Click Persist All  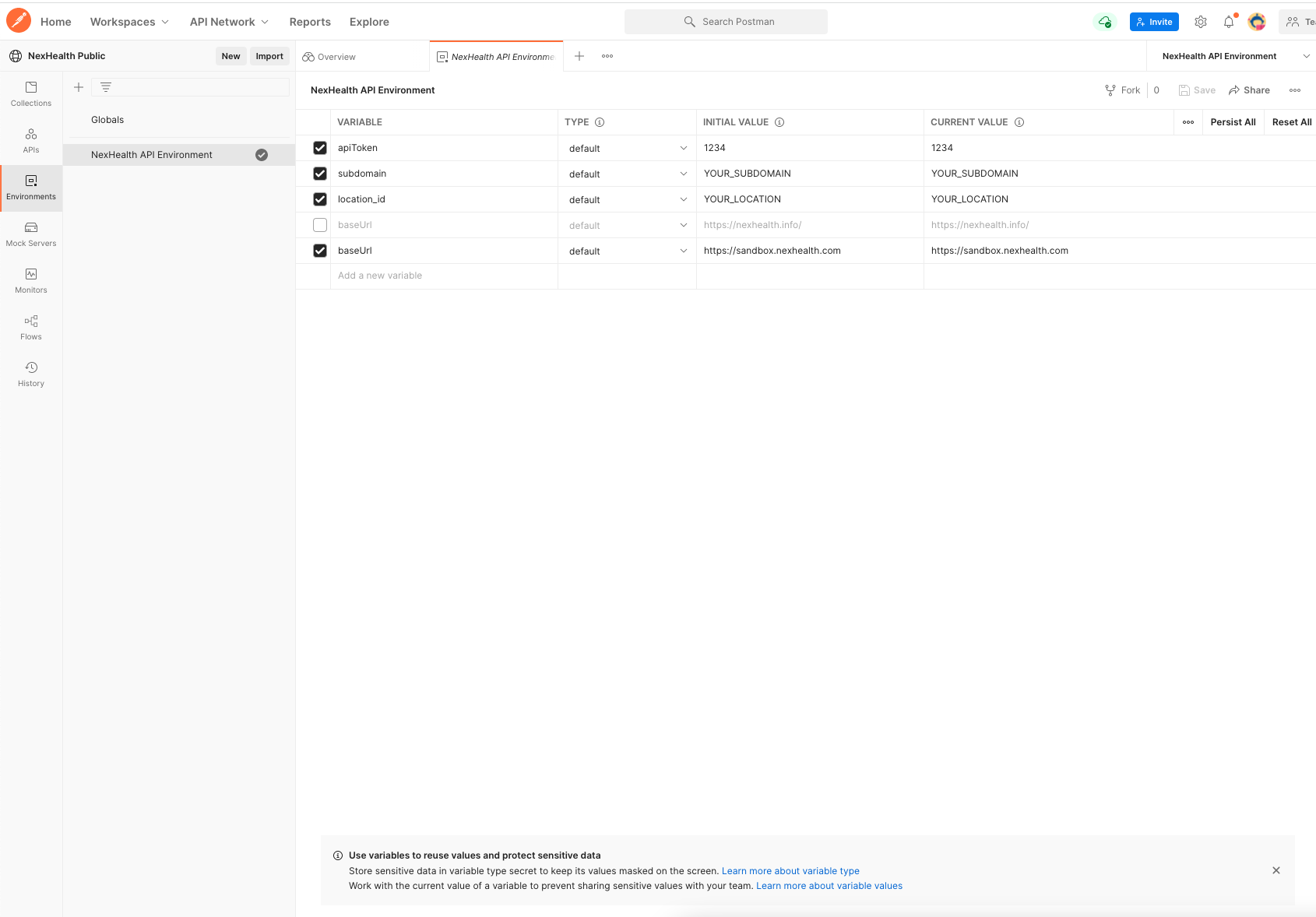[1233, 122]
